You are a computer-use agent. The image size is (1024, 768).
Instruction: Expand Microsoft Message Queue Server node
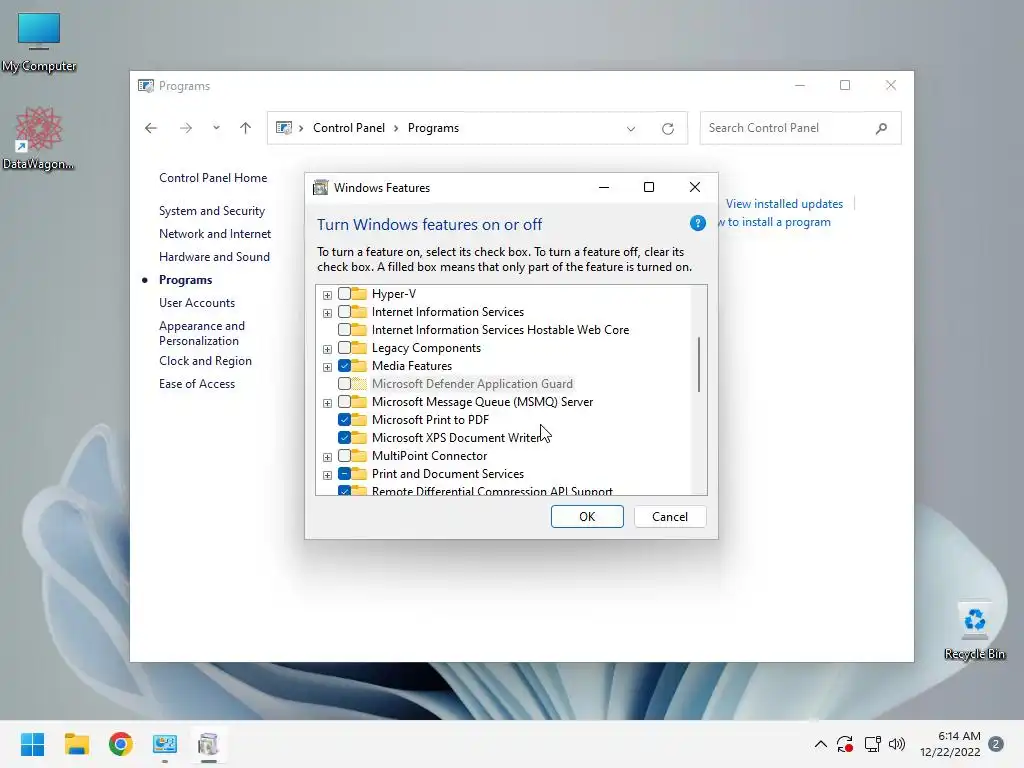point(327,403)
